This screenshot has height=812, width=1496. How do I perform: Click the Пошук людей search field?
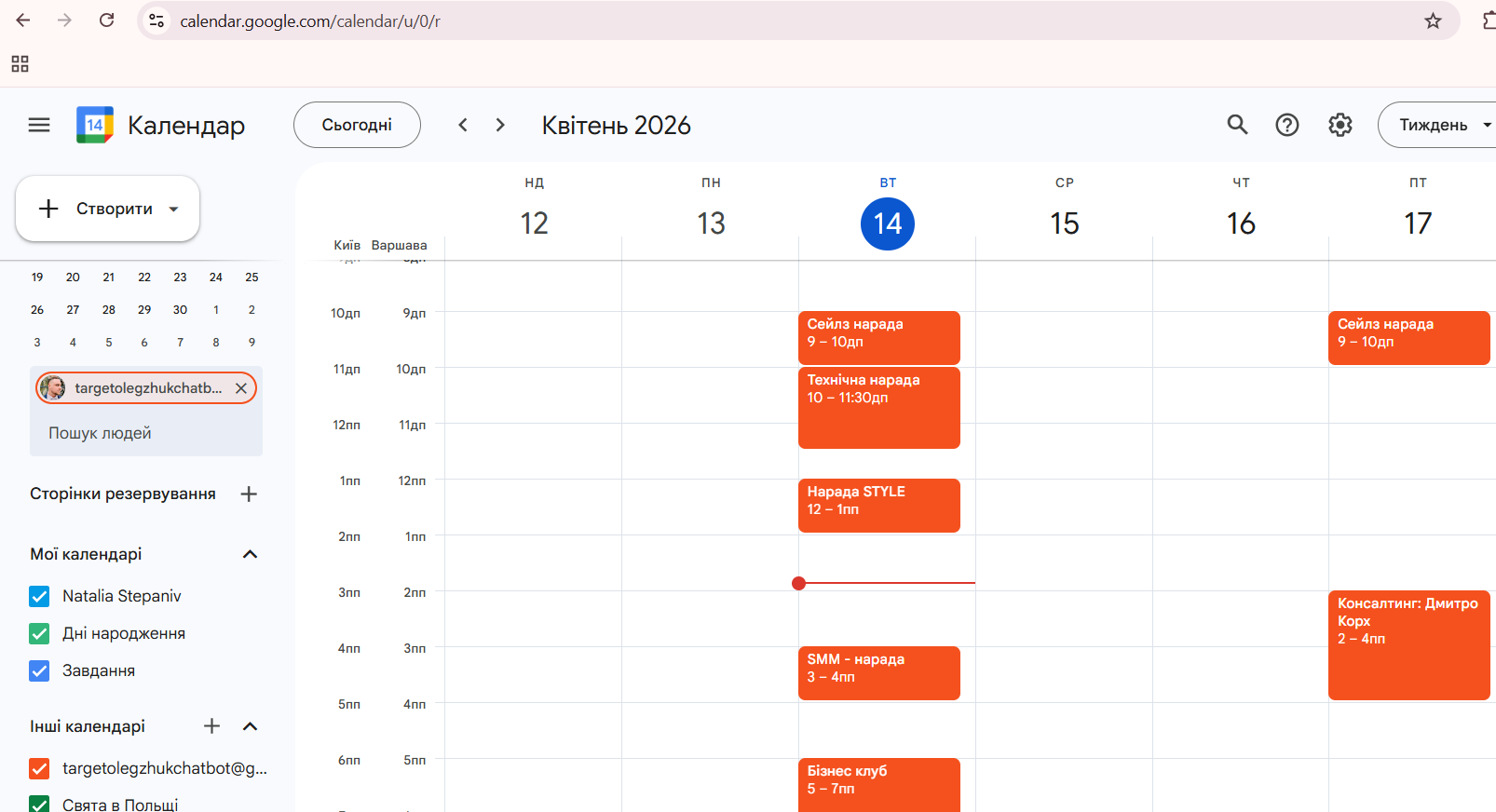[146, 433]
